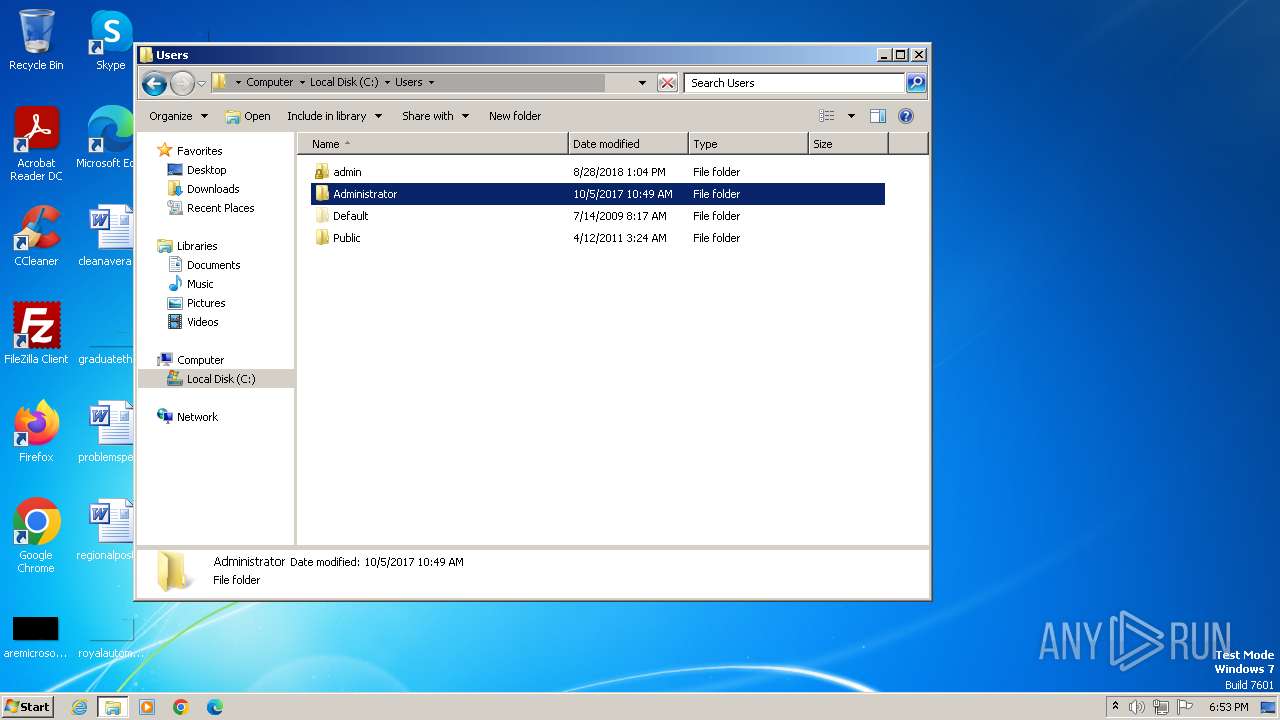Select Pictures library in sidebar
Viewport: 1280px width, 720px height.
click(205, 303)
